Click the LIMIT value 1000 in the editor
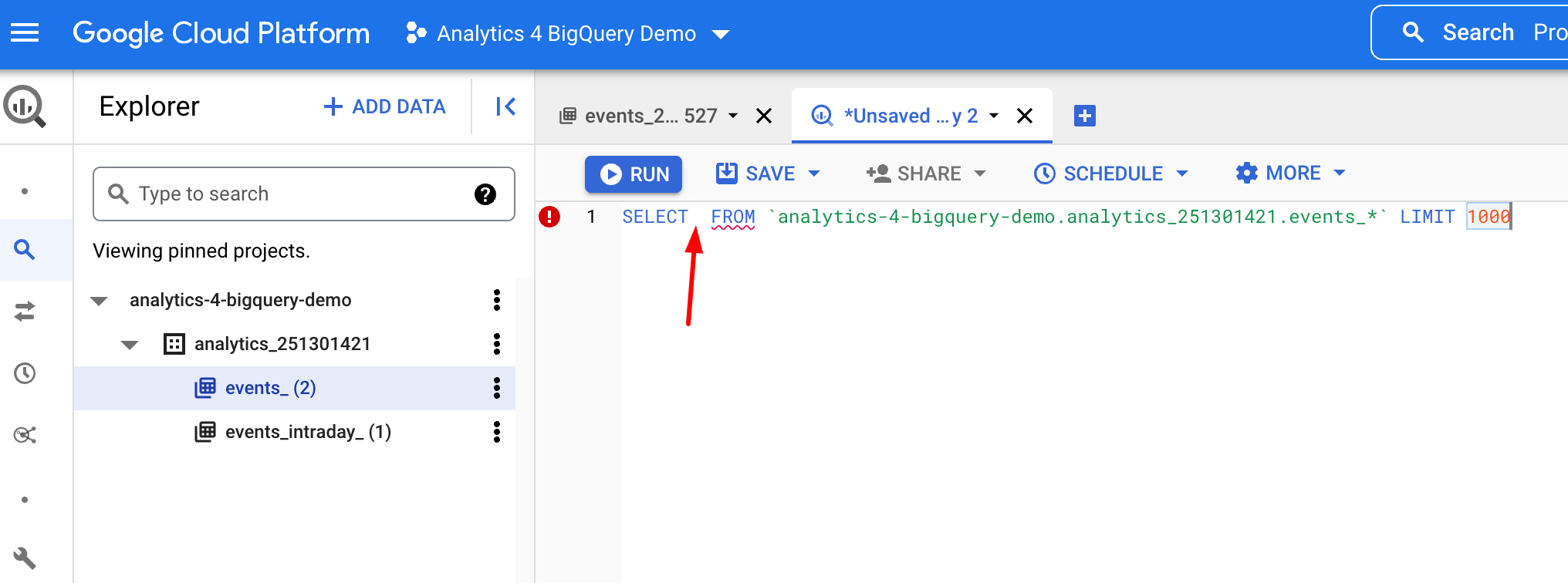1568x583 pixels. tap(1489, 217)
